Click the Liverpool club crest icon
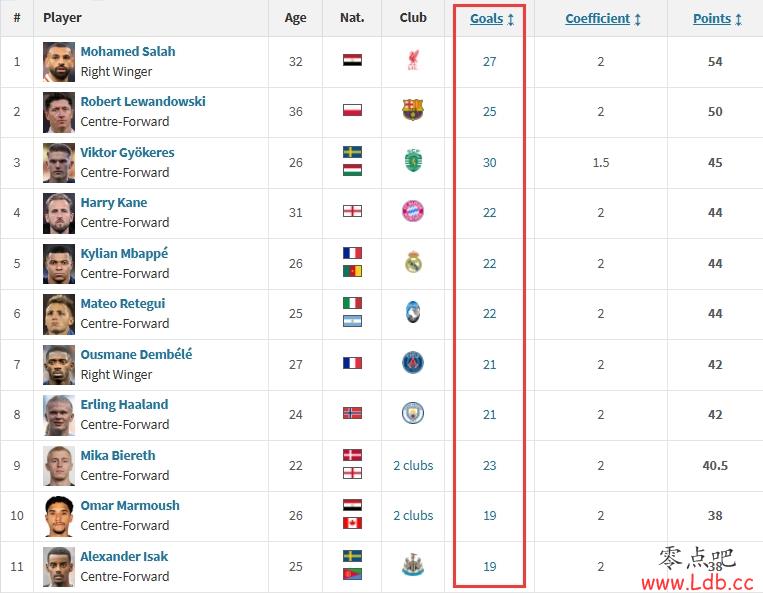The height and width of the screenshot is (593, 763). tap(413, 61)
